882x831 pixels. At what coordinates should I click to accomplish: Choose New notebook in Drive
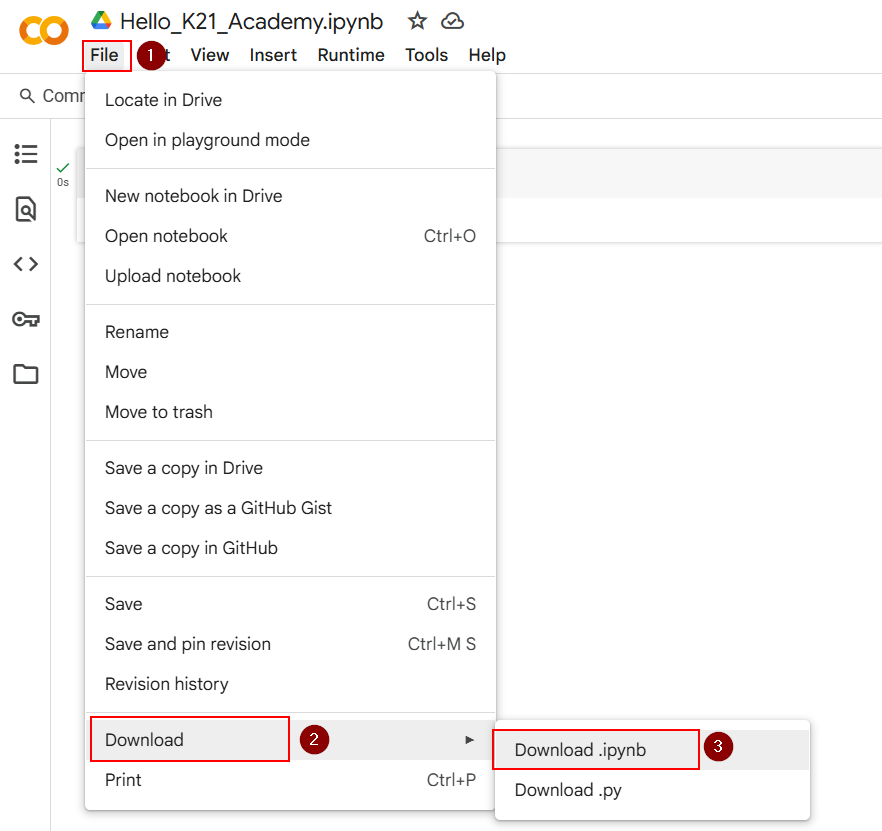(x=290, y=196)
